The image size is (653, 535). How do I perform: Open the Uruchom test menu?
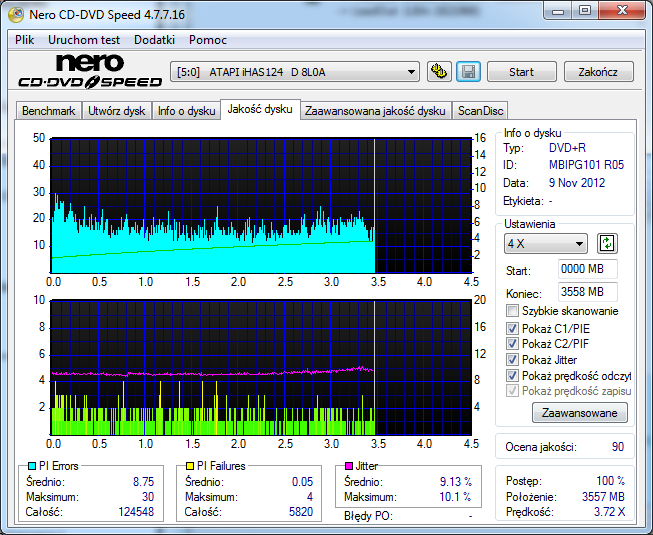pyautogui.click(x=84, y=40)
